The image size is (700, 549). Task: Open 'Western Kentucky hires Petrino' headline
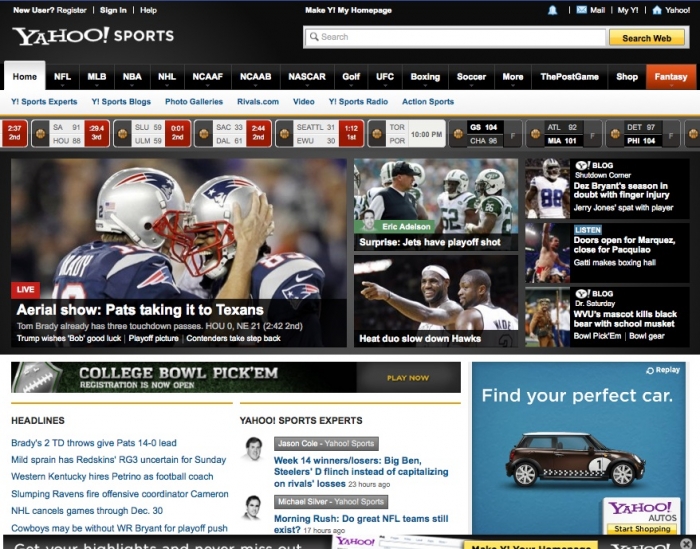[x=112, y=476]
